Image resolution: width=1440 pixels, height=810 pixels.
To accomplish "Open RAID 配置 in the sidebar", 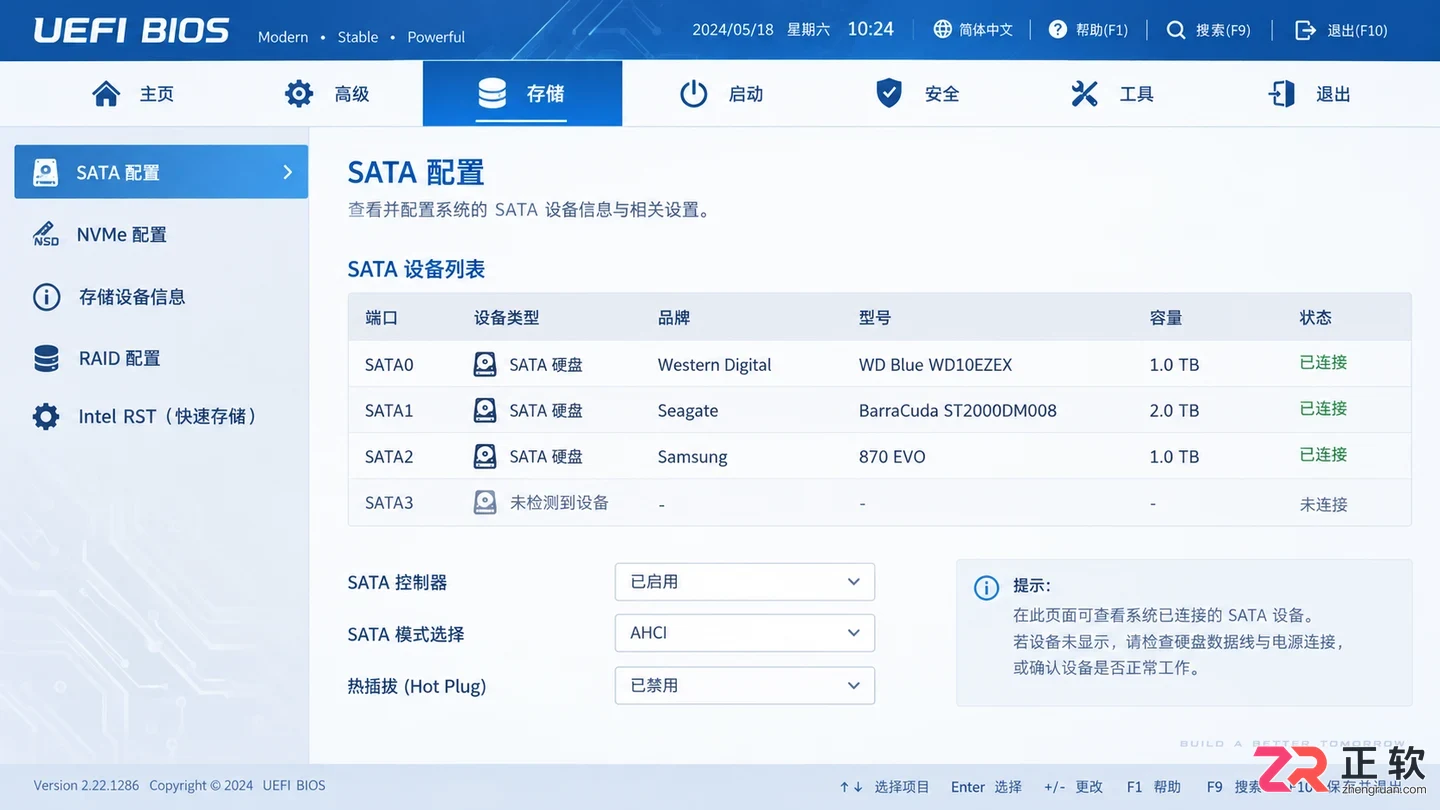I will coord(161,358).
